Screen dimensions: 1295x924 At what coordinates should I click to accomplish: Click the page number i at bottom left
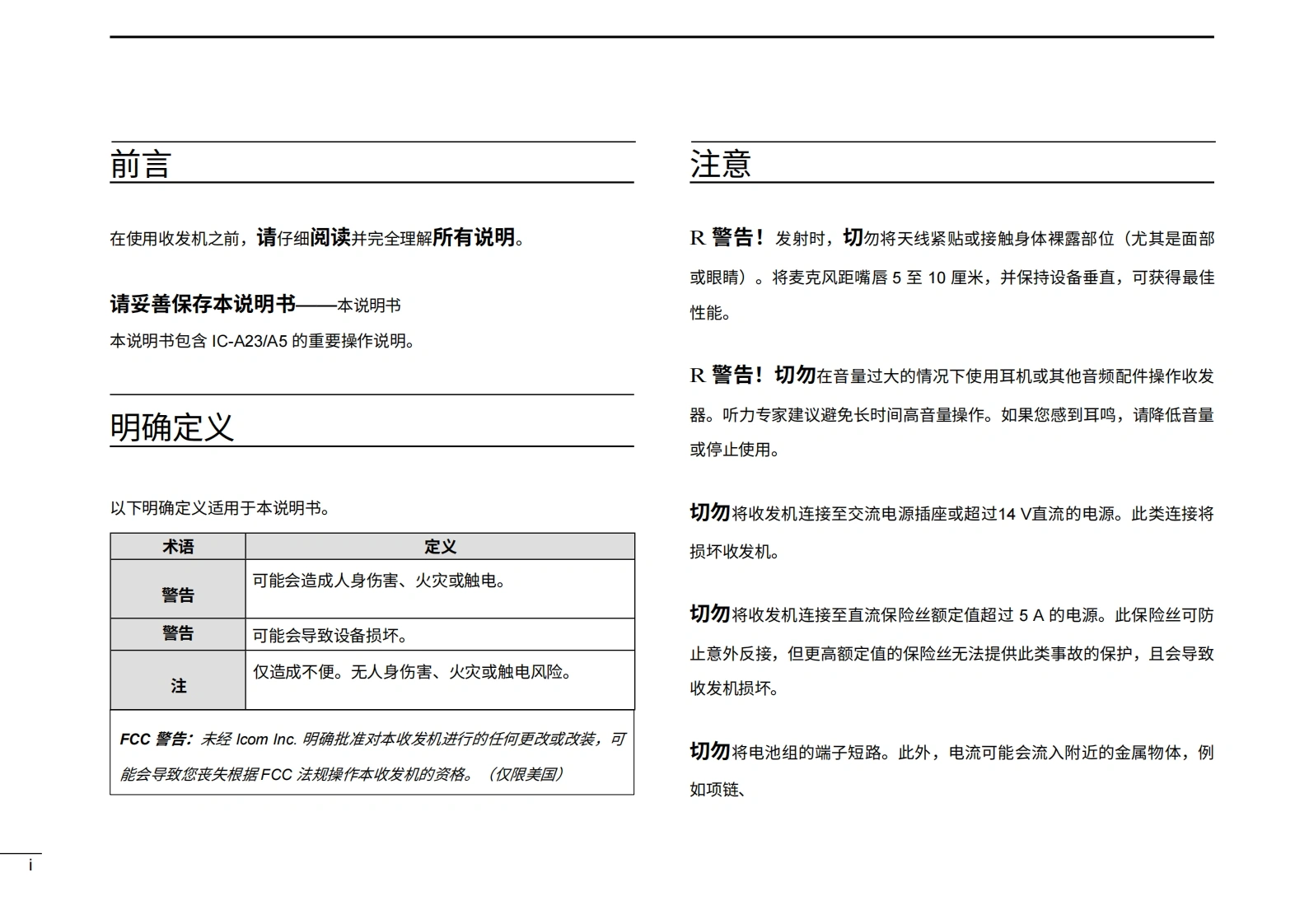click(x=30, y=865)
